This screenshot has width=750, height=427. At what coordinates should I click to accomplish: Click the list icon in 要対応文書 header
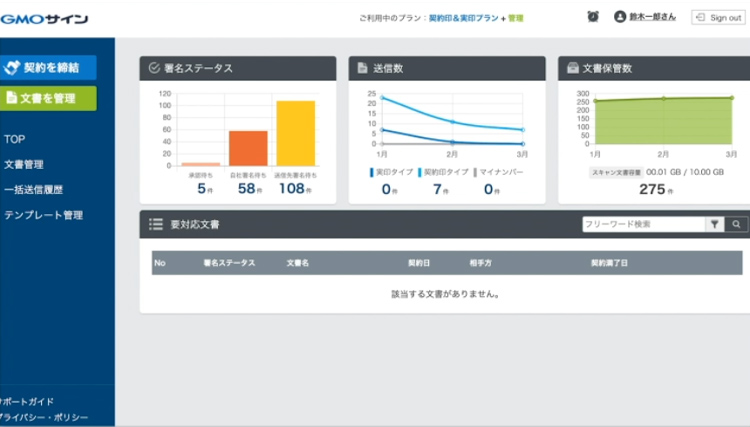(x=155, y=225)
